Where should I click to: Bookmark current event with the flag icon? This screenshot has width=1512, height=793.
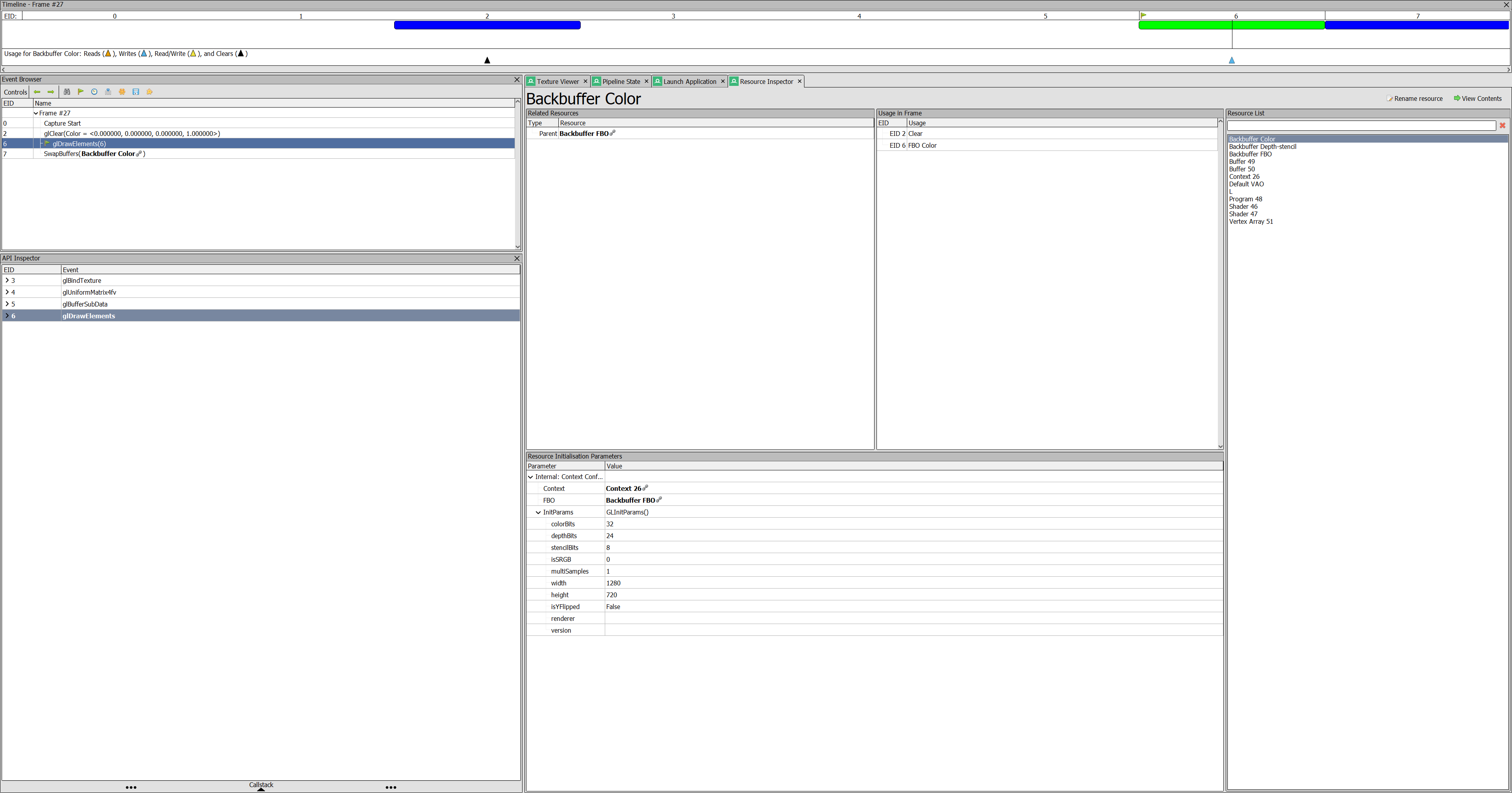point(80,92)
